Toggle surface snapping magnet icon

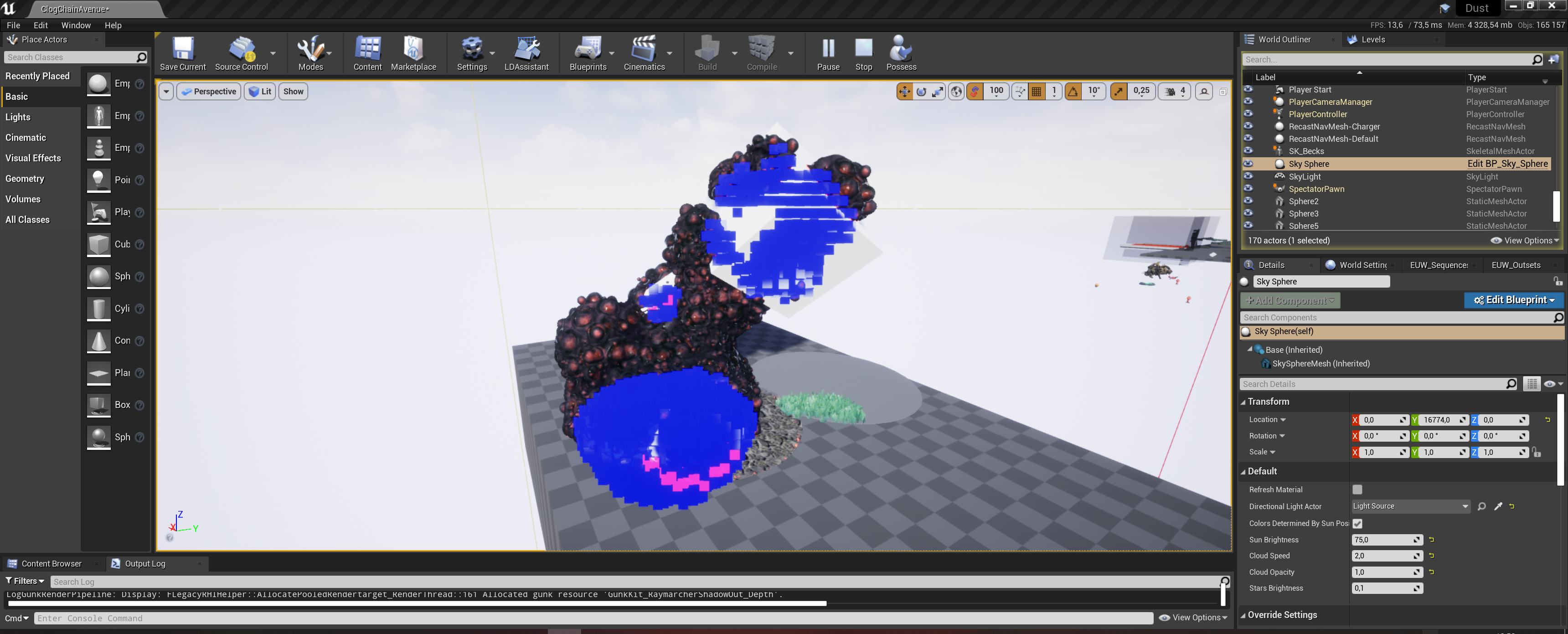point(975,91)
